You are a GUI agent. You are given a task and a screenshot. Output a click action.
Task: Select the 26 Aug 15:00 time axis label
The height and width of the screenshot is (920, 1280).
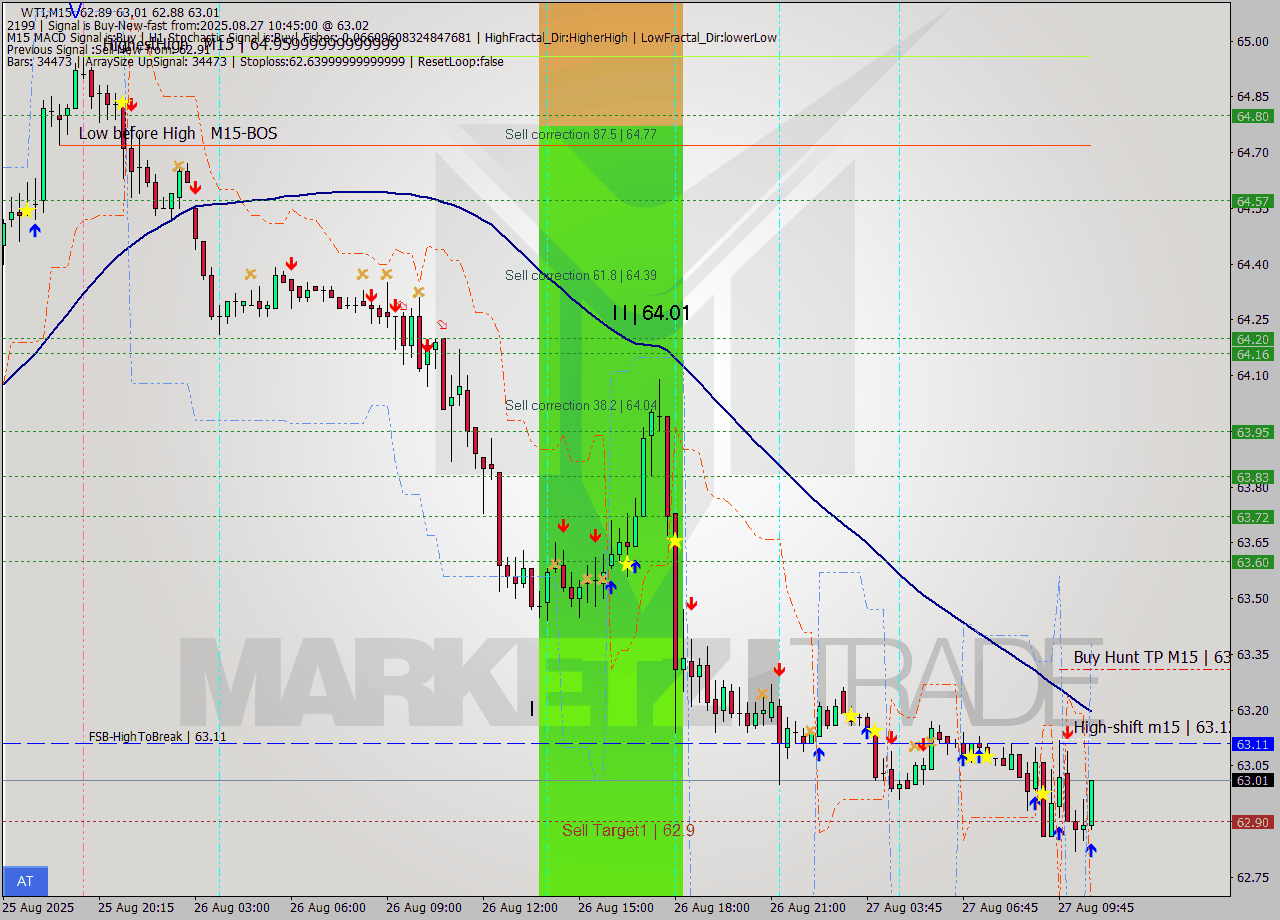(x=615, y=908)
